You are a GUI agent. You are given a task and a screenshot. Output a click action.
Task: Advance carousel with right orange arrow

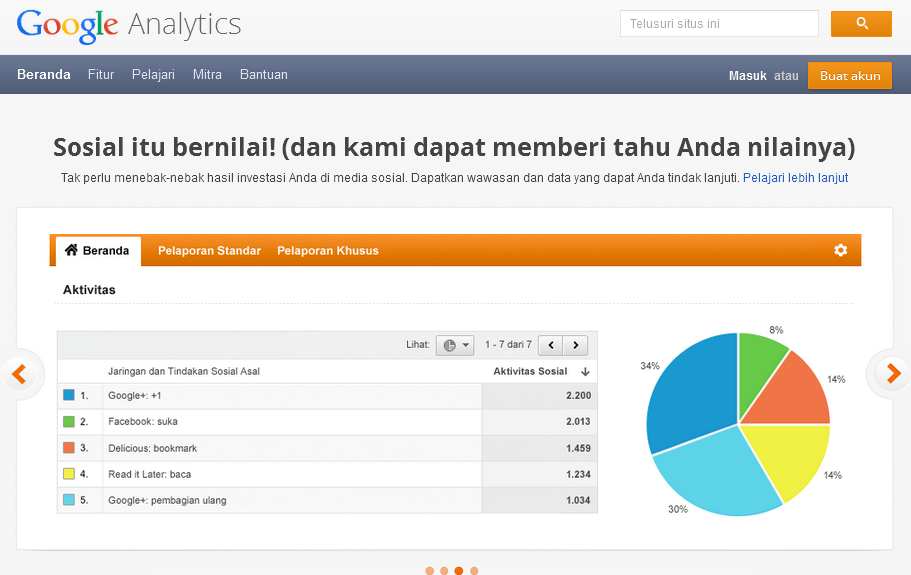[894, 373]
